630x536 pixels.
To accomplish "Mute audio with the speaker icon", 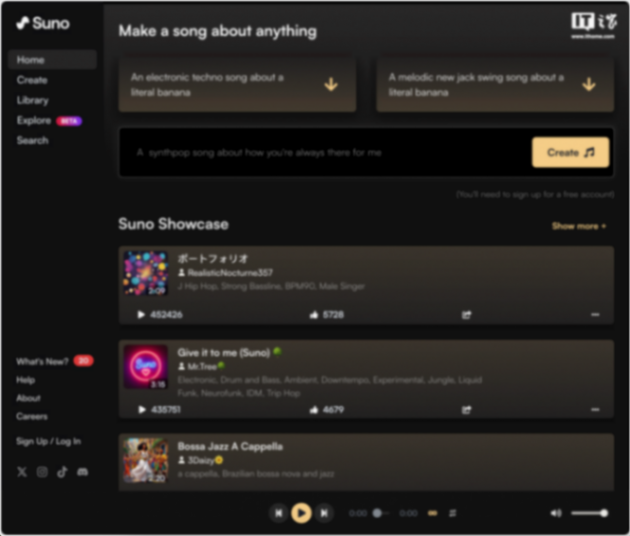I will (x=556, y=513).
